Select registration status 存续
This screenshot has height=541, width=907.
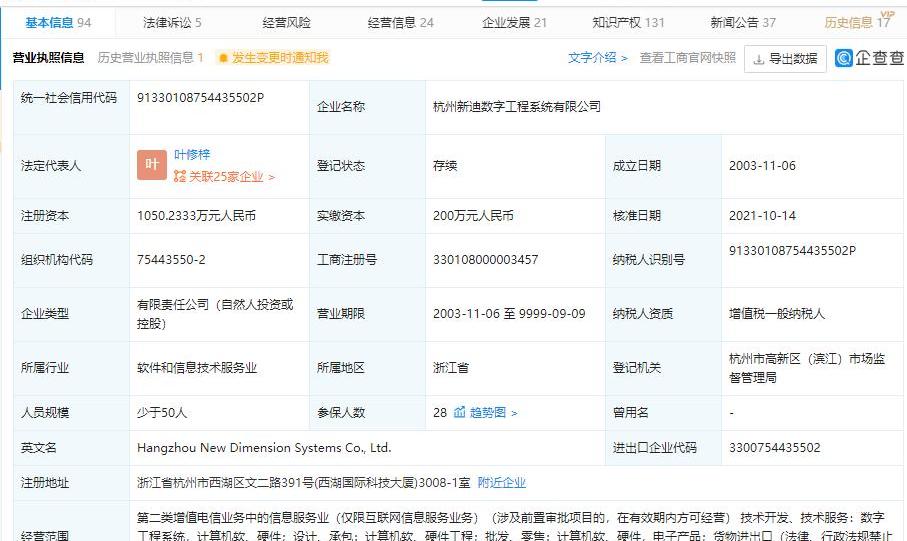[445, 165]
